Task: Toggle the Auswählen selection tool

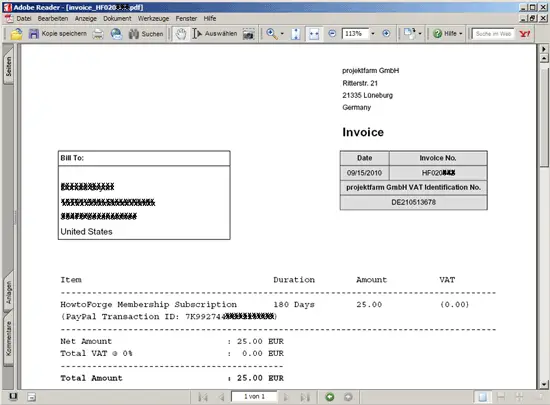Action: 215,34
